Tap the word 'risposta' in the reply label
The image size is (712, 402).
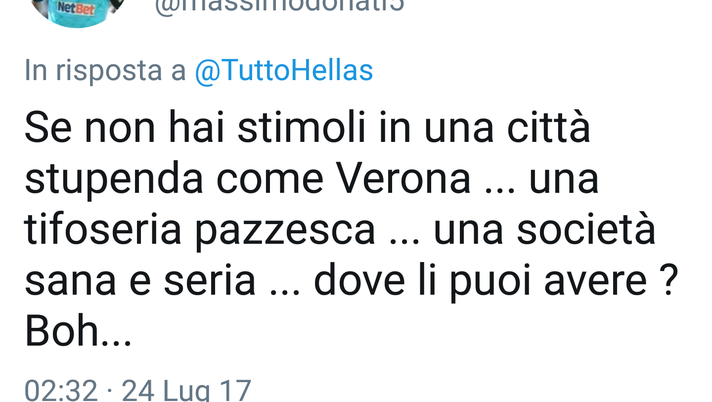click(x=109, y=72)
